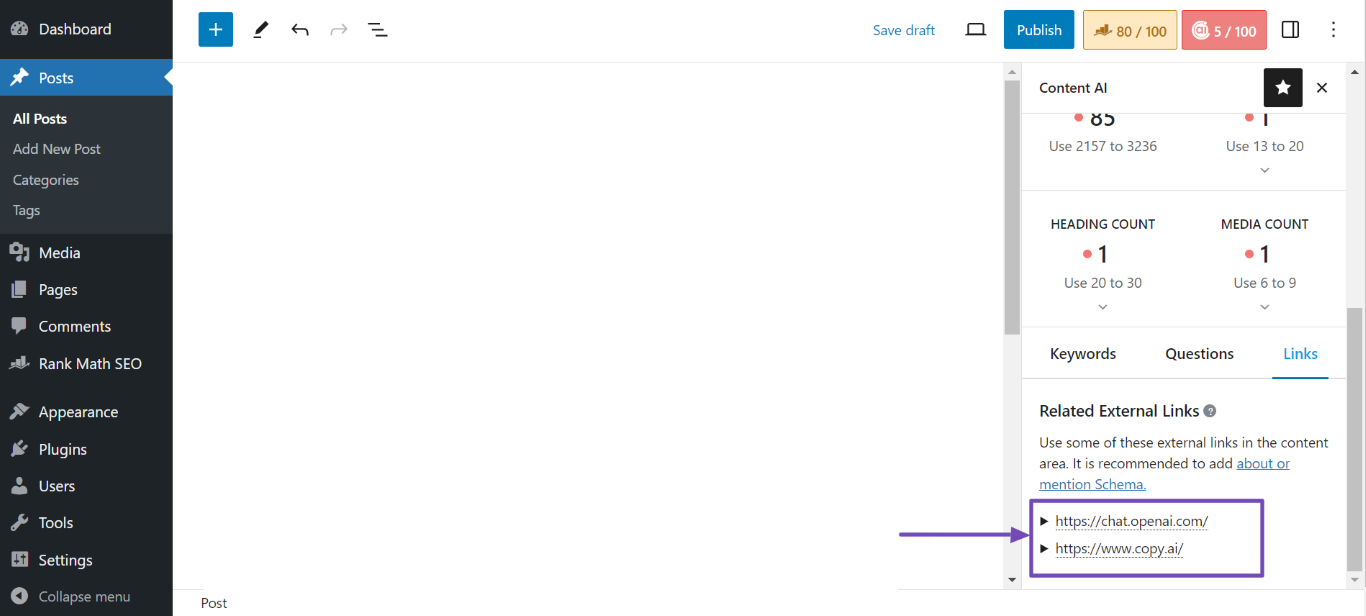
Task: Publish the post
Action: pyautogui.click(x=1039, y=30)
